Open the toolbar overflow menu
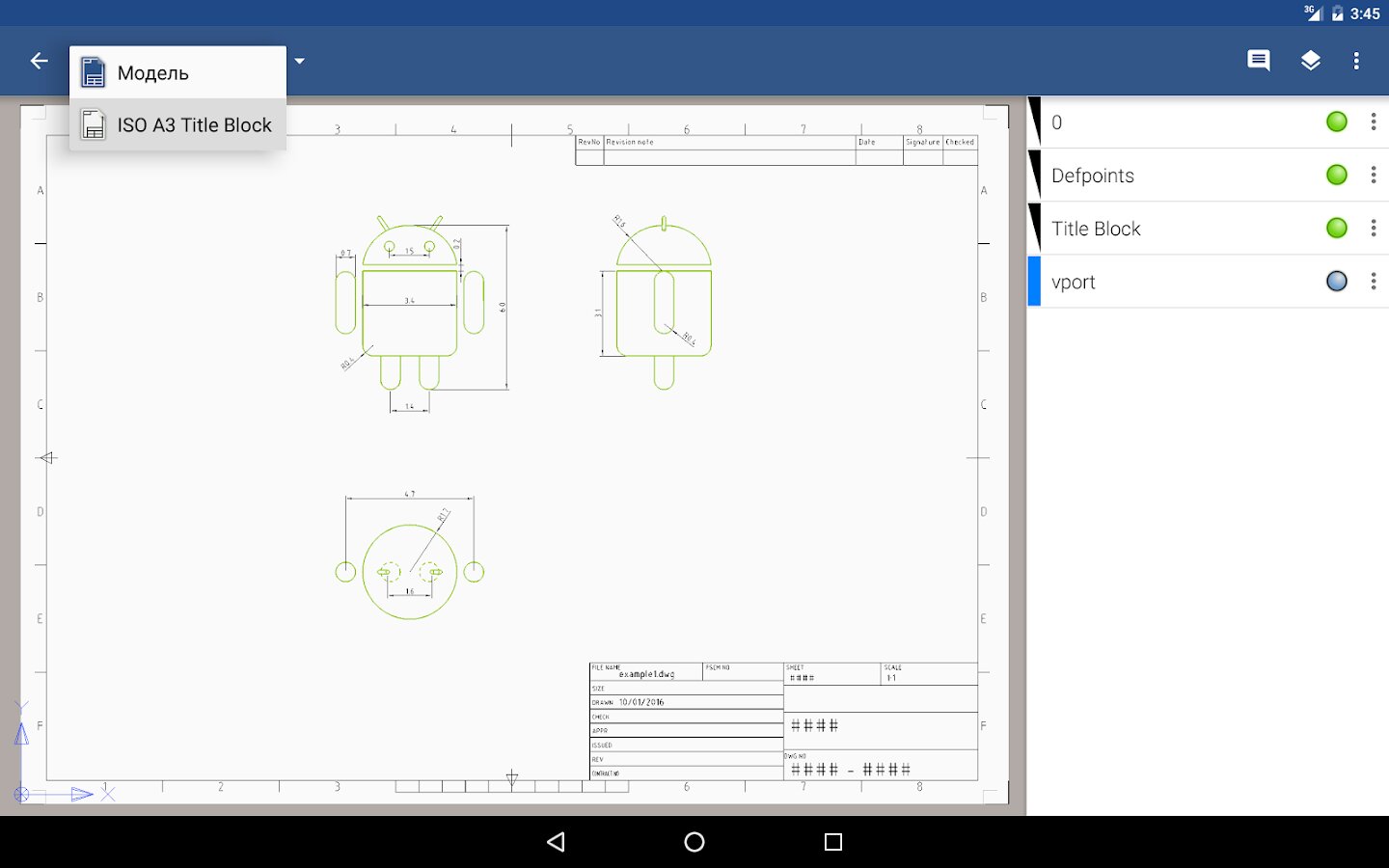This screenshot has width=1389, height=868. pyautogui.click(x=1356, y=61)
